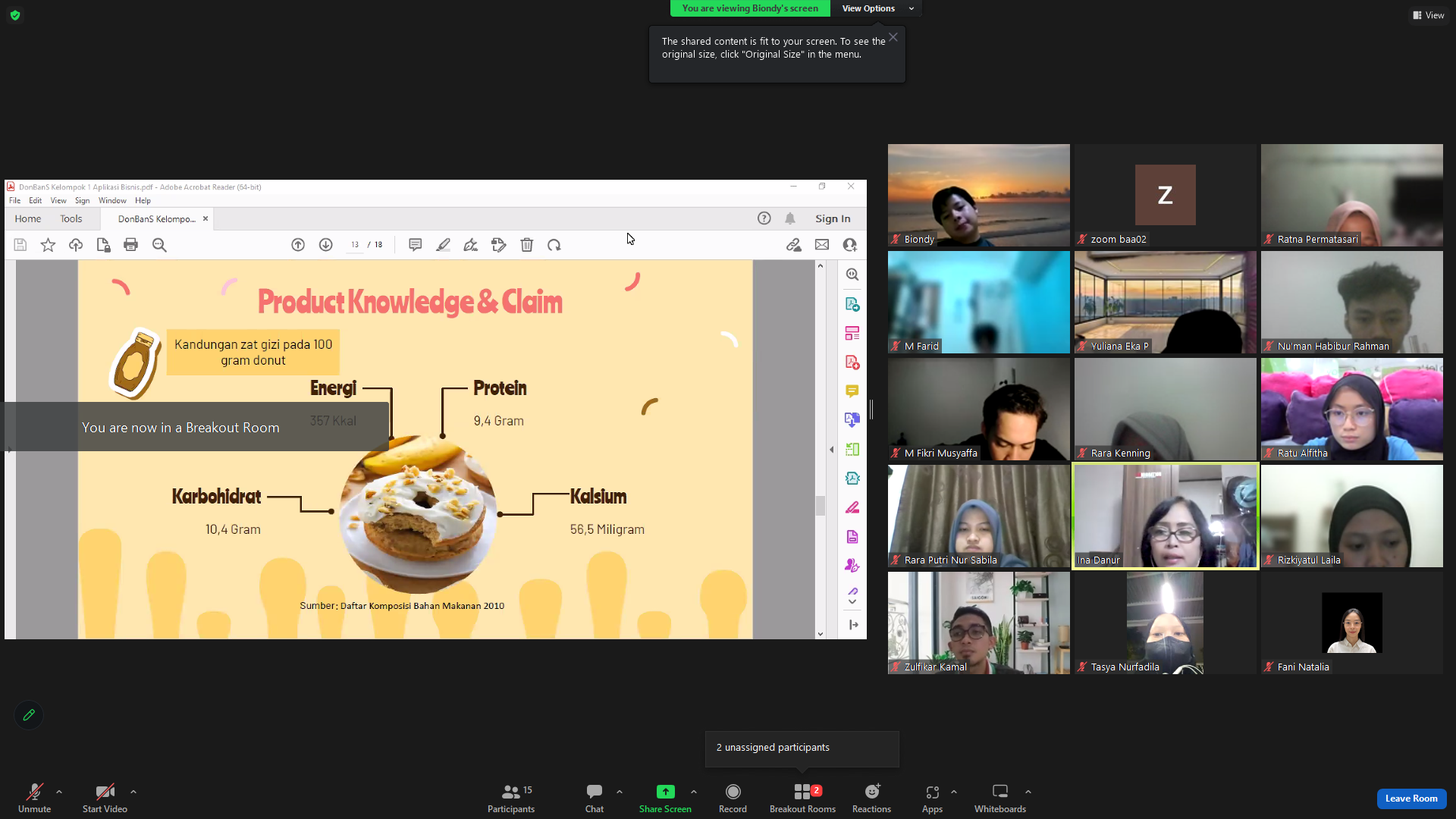The width and height of the screenshot is (1456, 819).
Task: Open the arrow beside Apps
Action: (954, 792)
